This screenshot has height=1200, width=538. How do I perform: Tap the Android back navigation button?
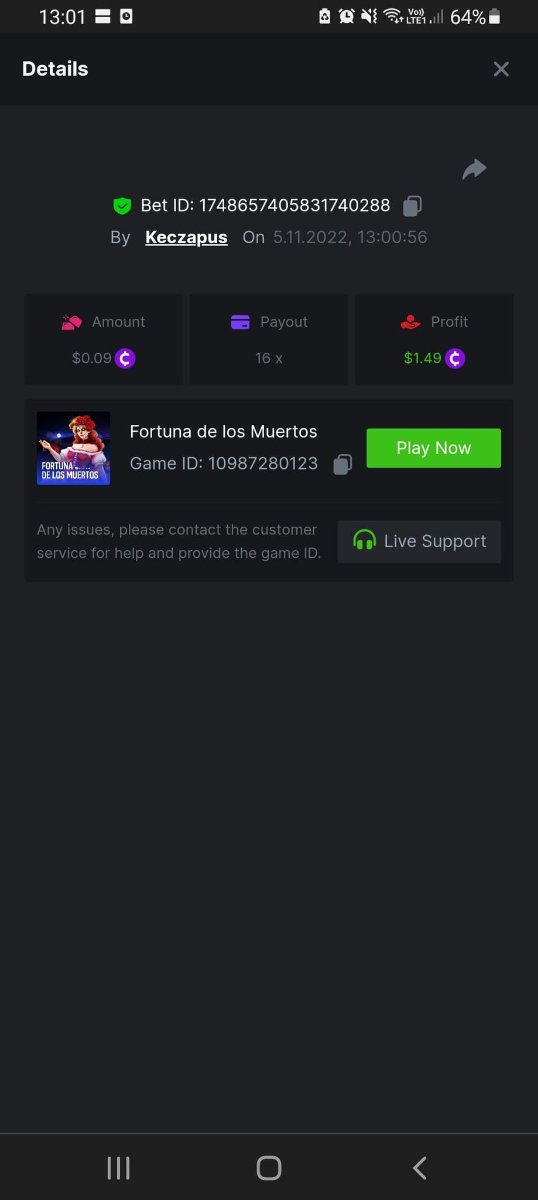(x=420, y=1167)
